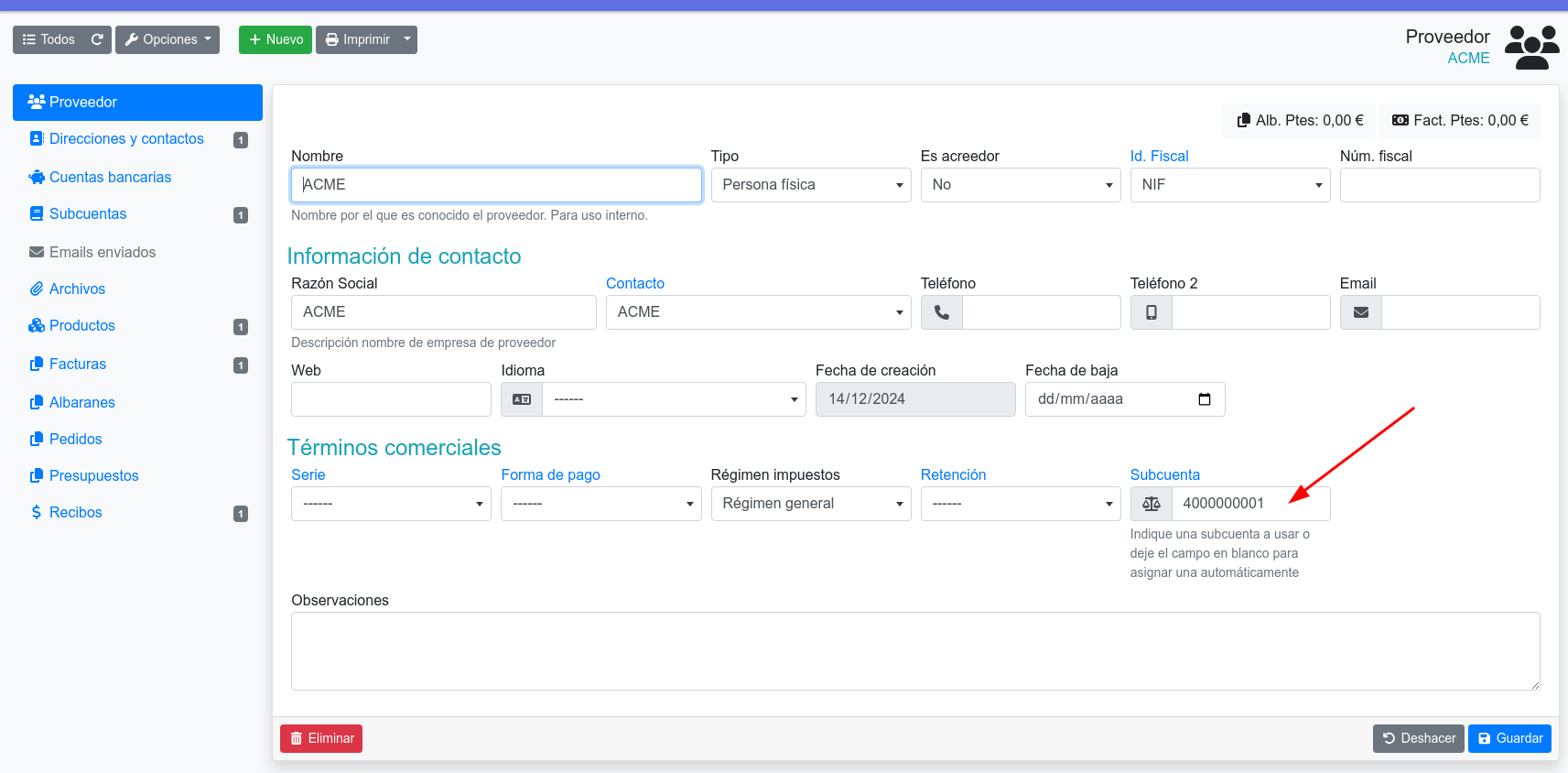Open the Pedidos tab
This screenshot has width=1568, height=773.
click(x=137, y=439)
